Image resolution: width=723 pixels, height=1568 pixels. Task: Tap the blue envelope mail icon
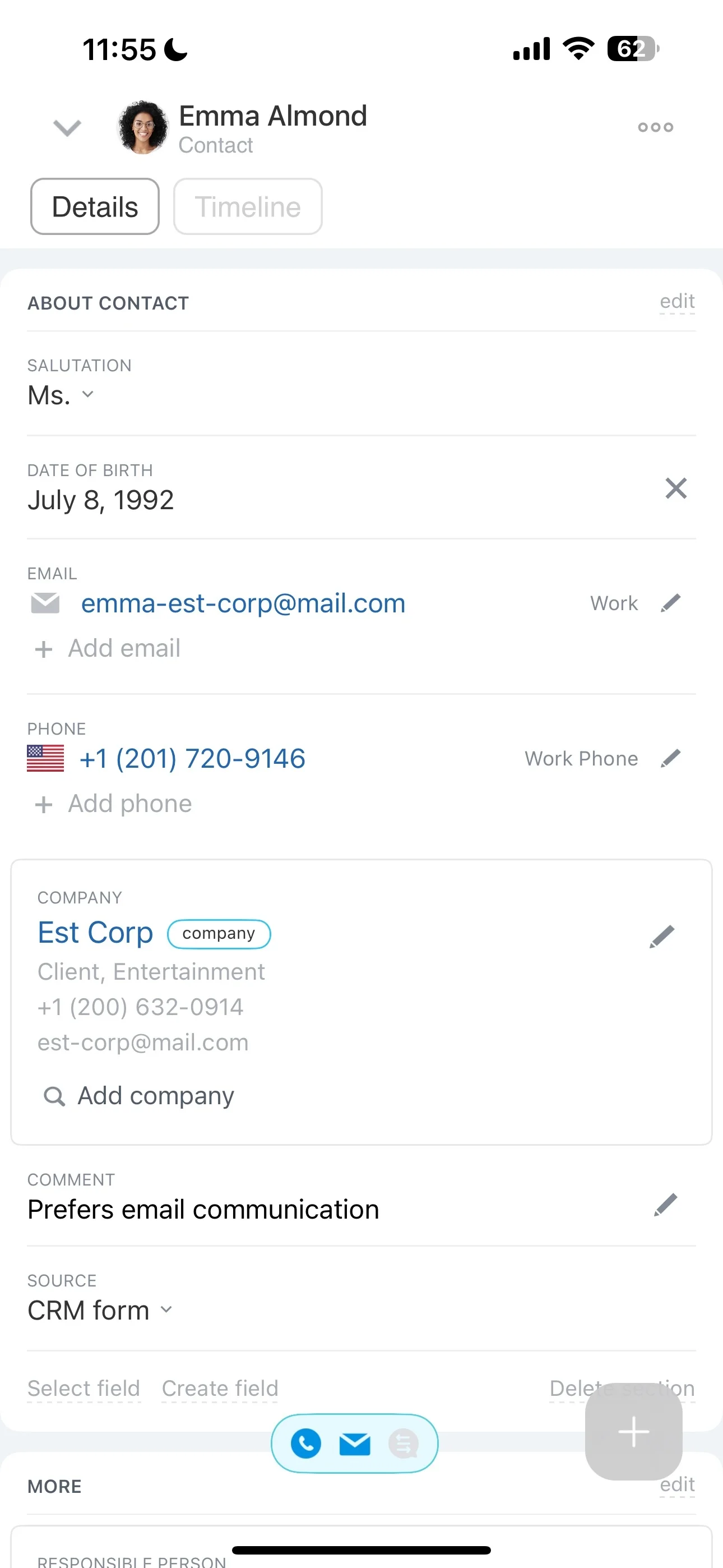pyautogui.click(x=355, y=1444)
